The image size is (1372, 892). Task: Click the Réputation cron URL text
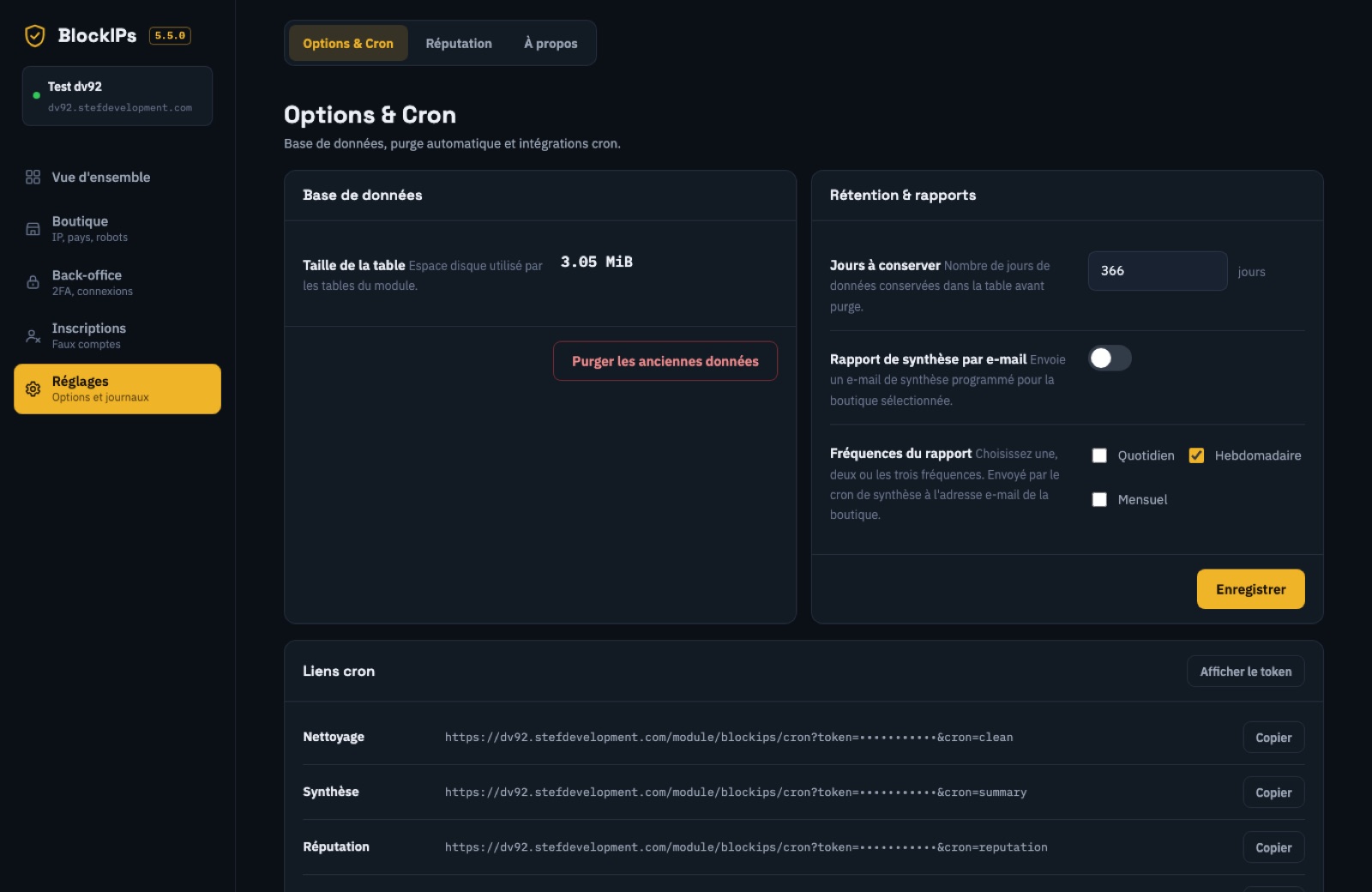tap(746, 847)
